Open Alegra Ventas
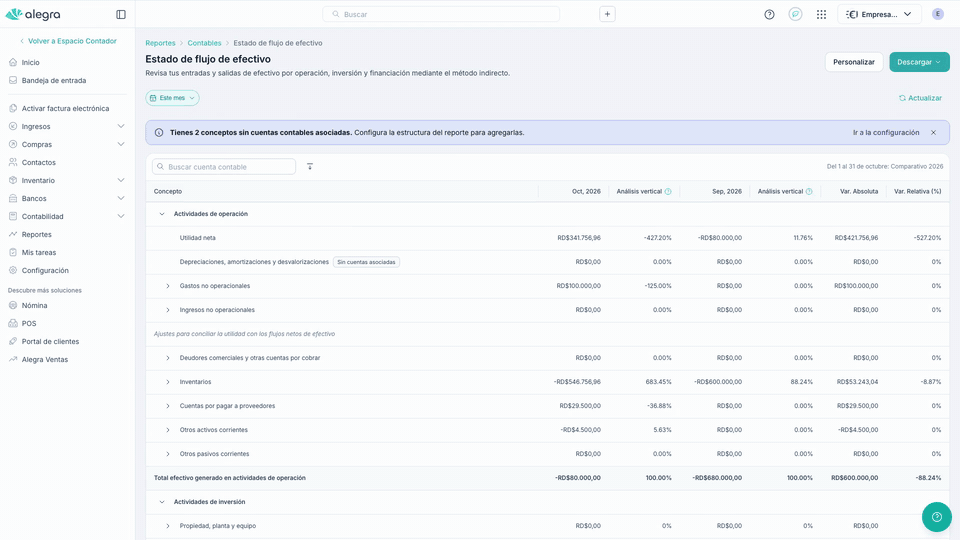Viewport: 960px width, 540px height. pos(45,359)
